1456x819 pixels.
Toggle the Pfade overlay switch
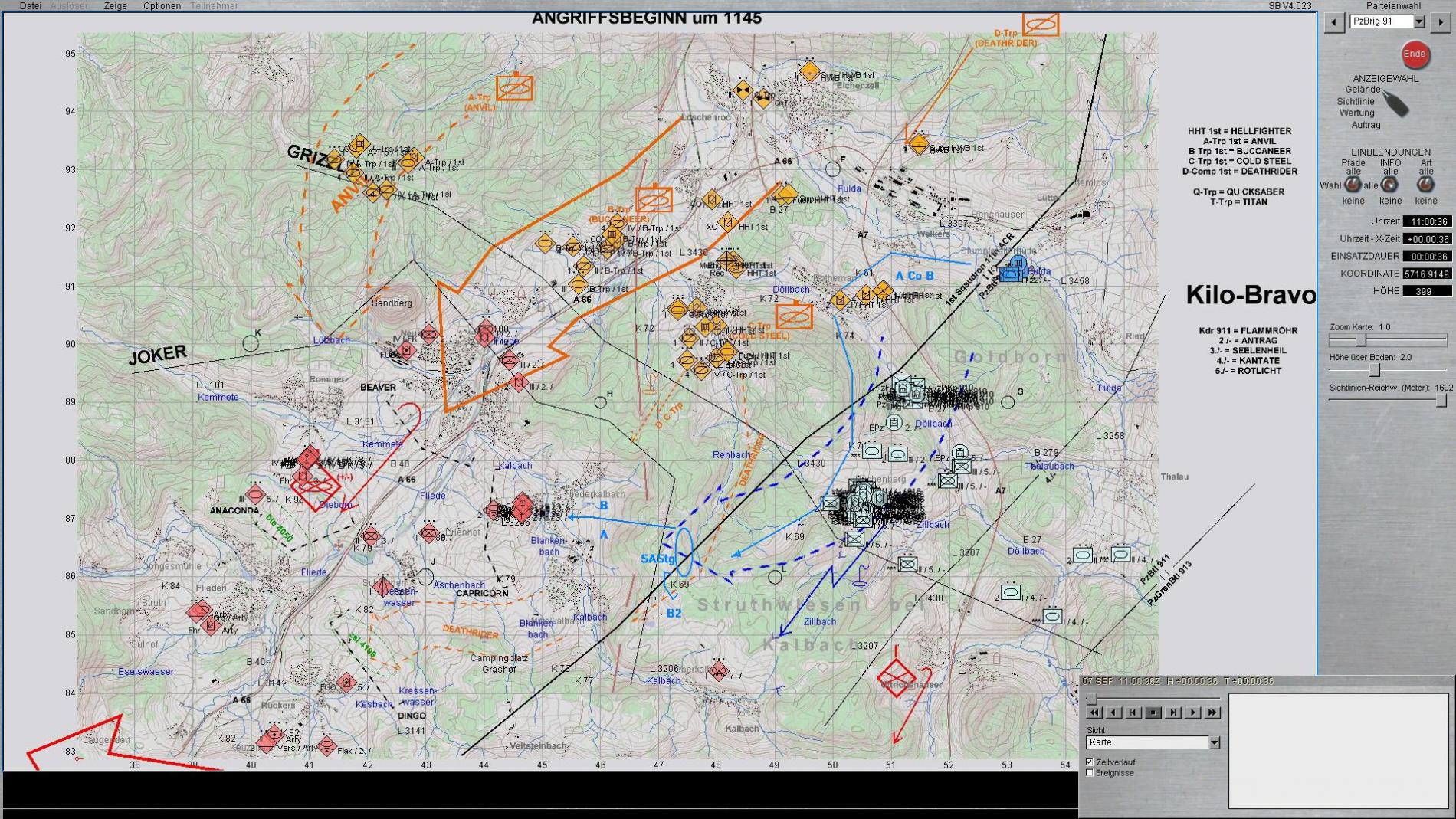(x=1353, y=185)
